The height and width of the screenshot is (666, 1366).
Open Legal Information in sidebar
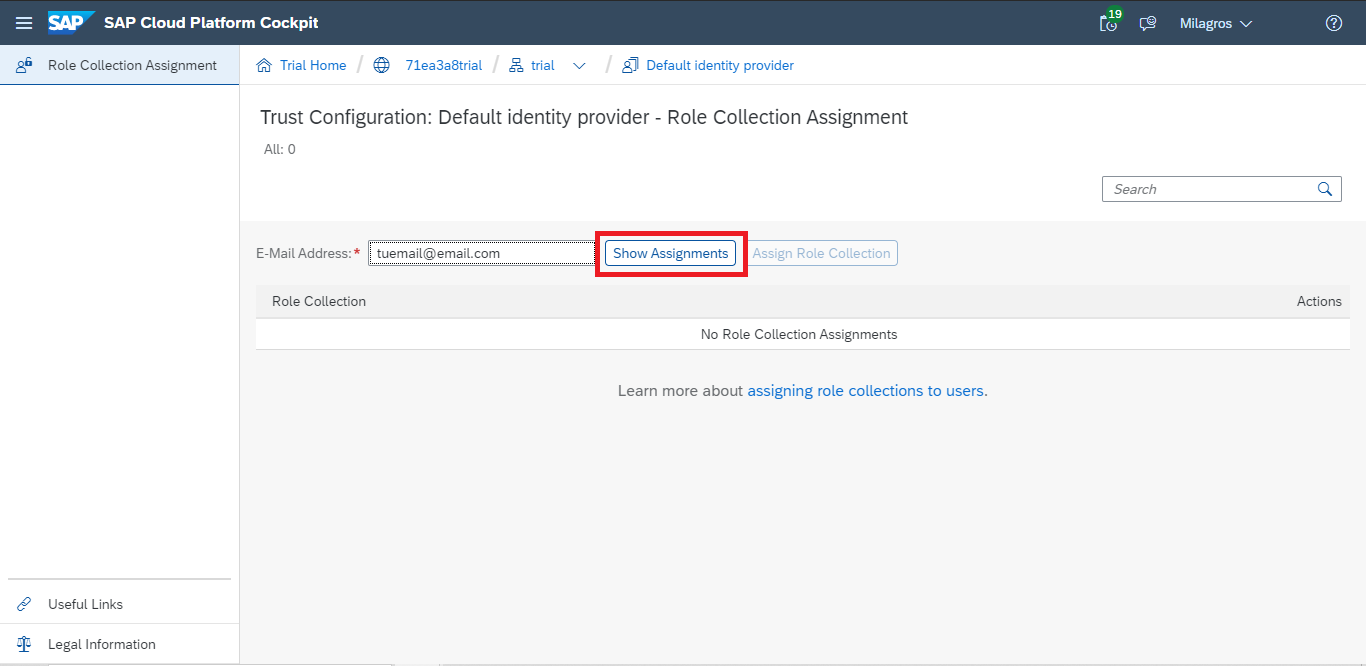[x=101, y=644]
